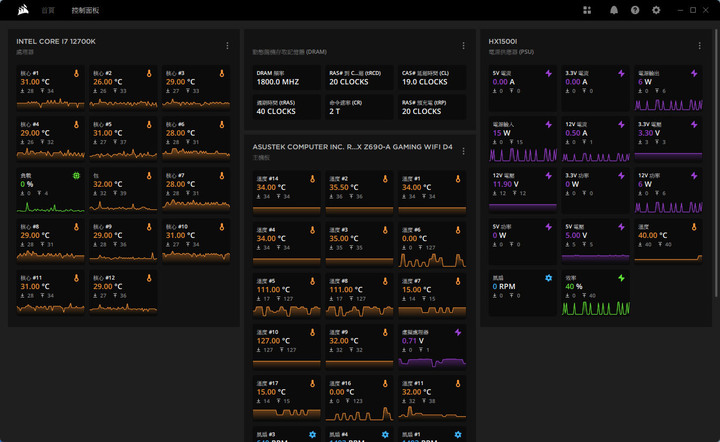
Task: Select the 溫度 #1 motherboard temperature tile
Action: pyautogui.click(x=432, y=194)
